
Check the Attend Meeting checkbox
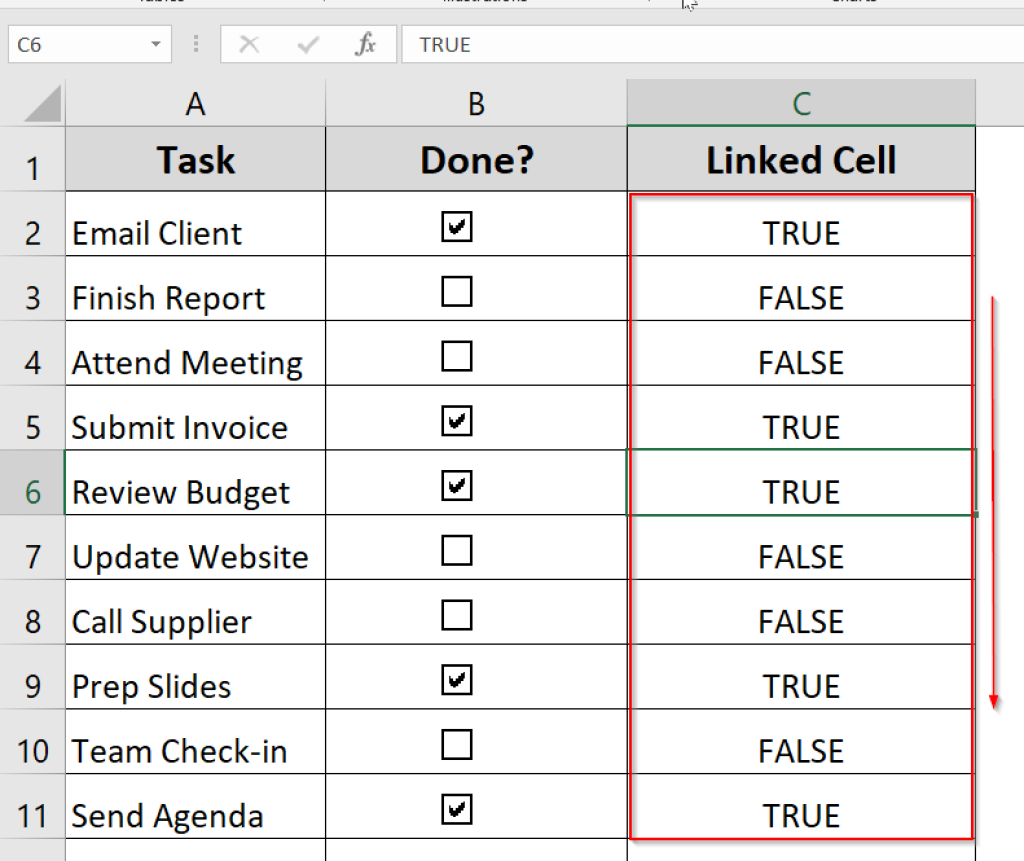pos(456,356)
